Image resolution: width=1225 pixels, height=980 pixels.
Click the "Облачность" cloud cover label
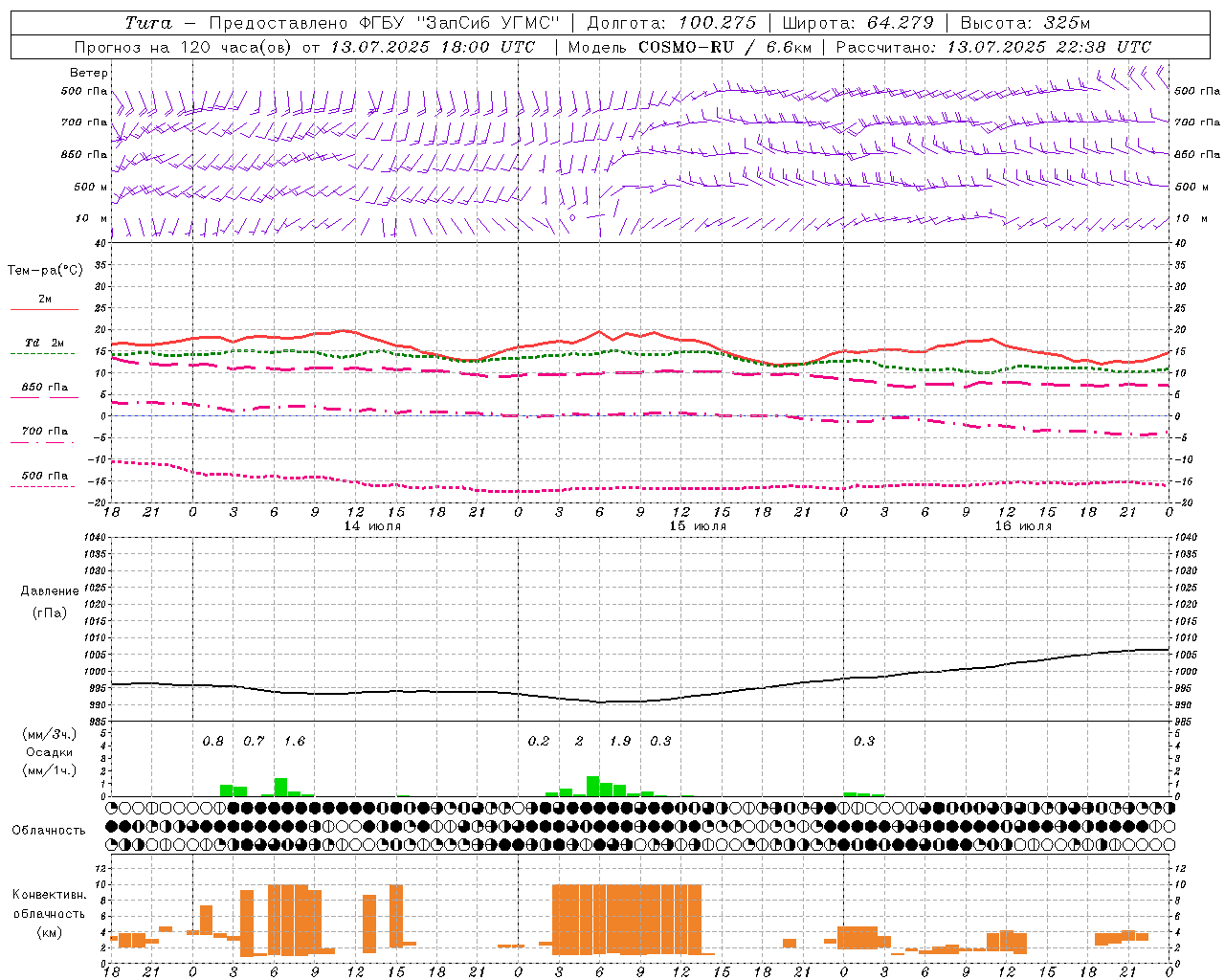pyautogui.click(x=49, y=830)
